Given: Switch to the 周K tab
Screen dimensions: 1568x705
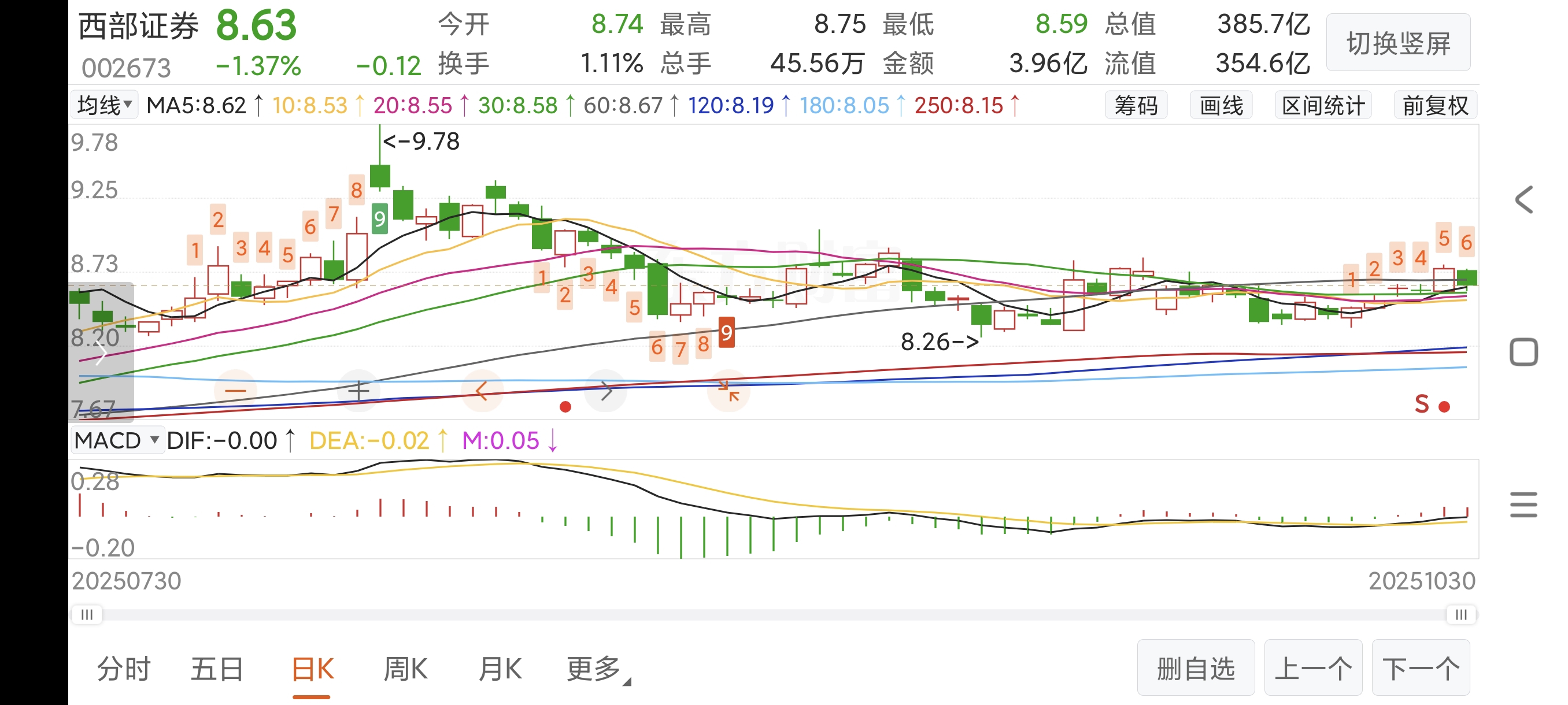Looking at the screenshot, I should tap(405, 669).
